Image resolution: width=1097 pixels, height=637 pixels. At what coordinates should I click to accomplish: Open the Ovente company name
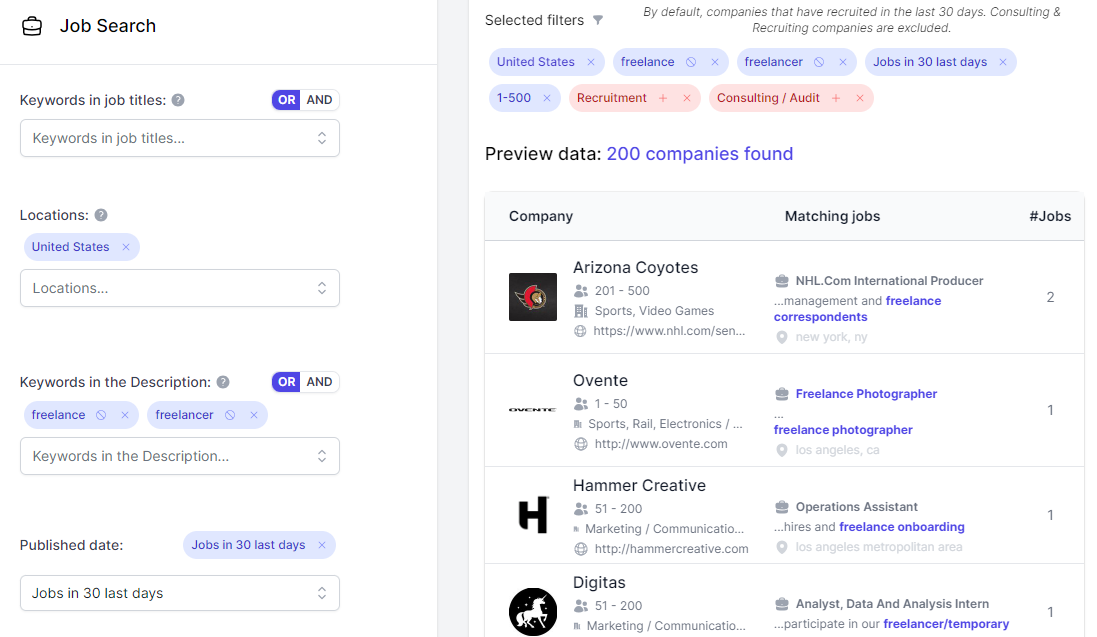click(x=600, y=381)
